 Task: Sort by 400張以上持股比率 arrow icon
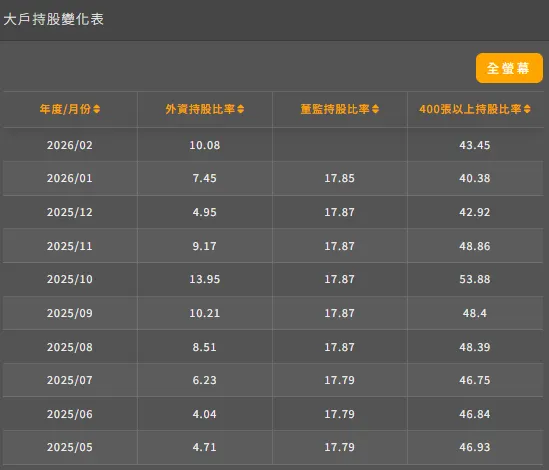(x=527, y=109)
